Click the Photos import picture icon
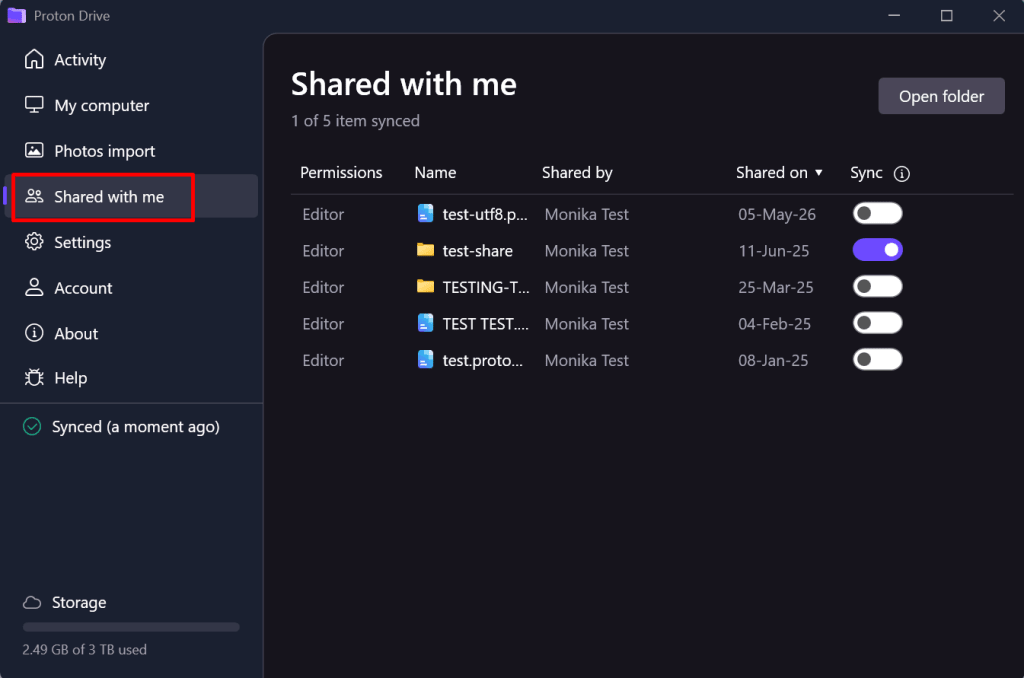The width and height of the screenshot is (1024, 678). click(34, 151)
